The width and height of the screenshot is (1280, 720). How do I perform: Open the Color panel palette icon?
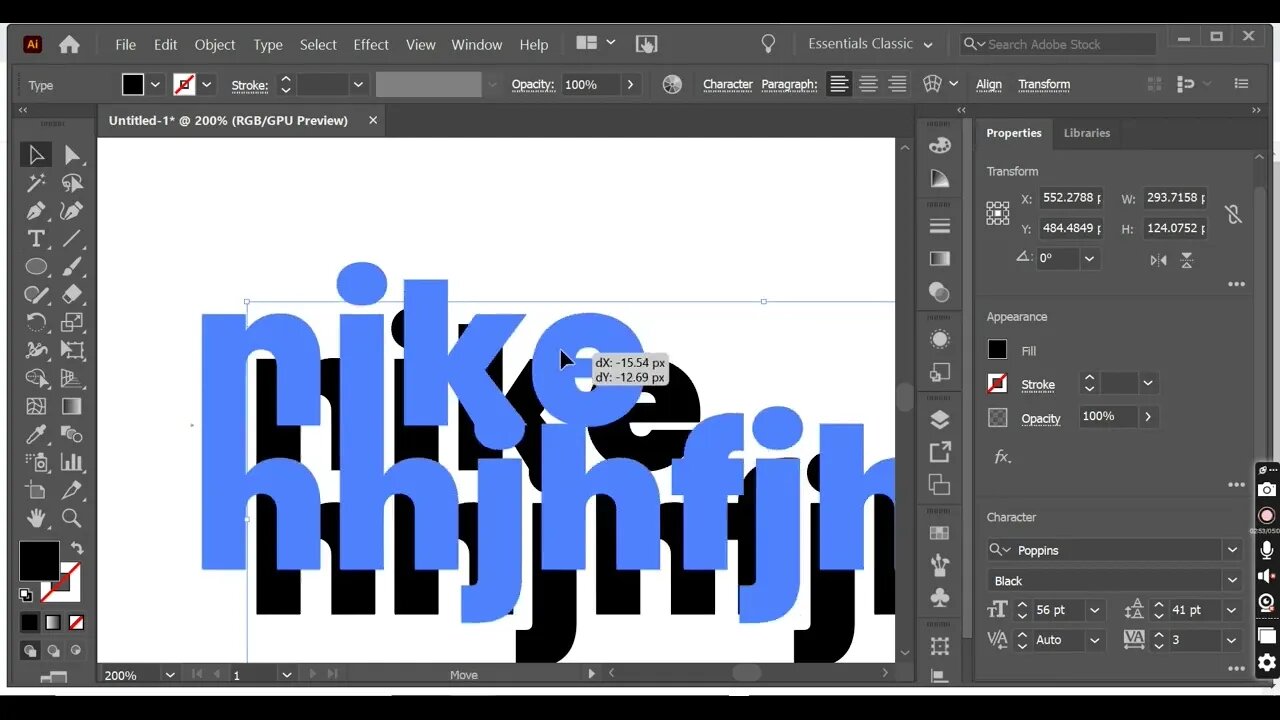(939, 145)
